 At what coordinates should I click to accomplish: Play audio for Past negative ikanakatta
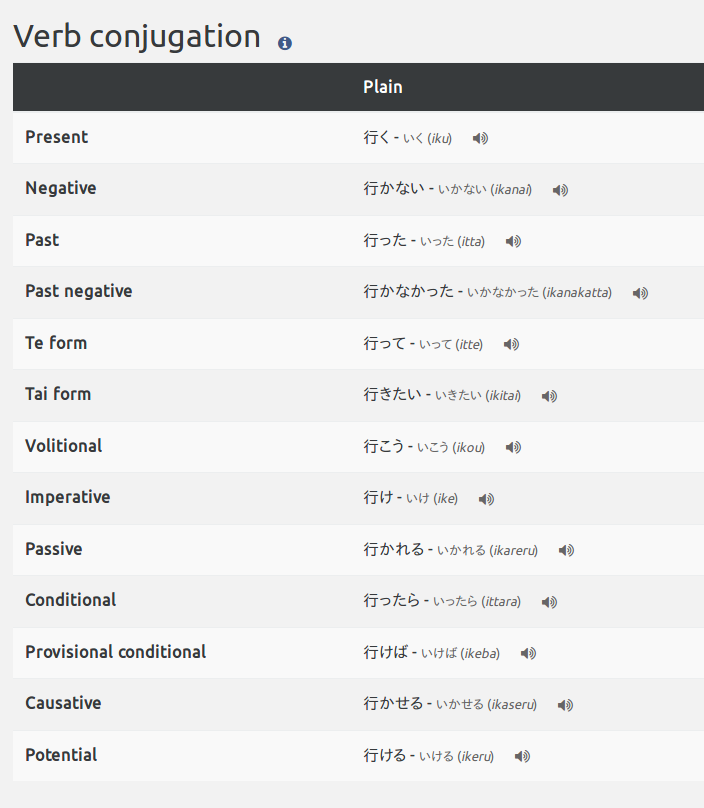[640, 293]
